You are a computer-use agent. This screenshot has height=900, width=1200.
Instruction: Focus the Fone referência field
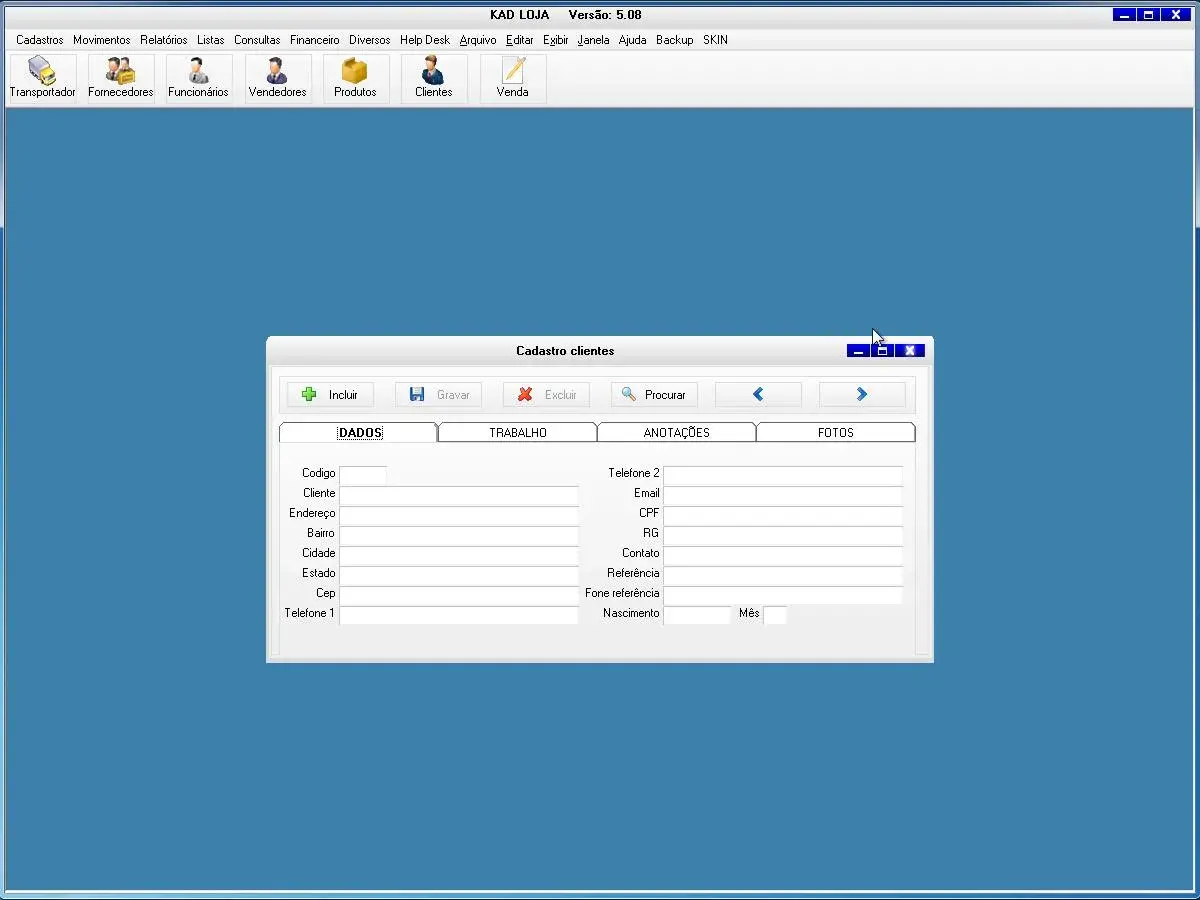[x=783, y=594]
